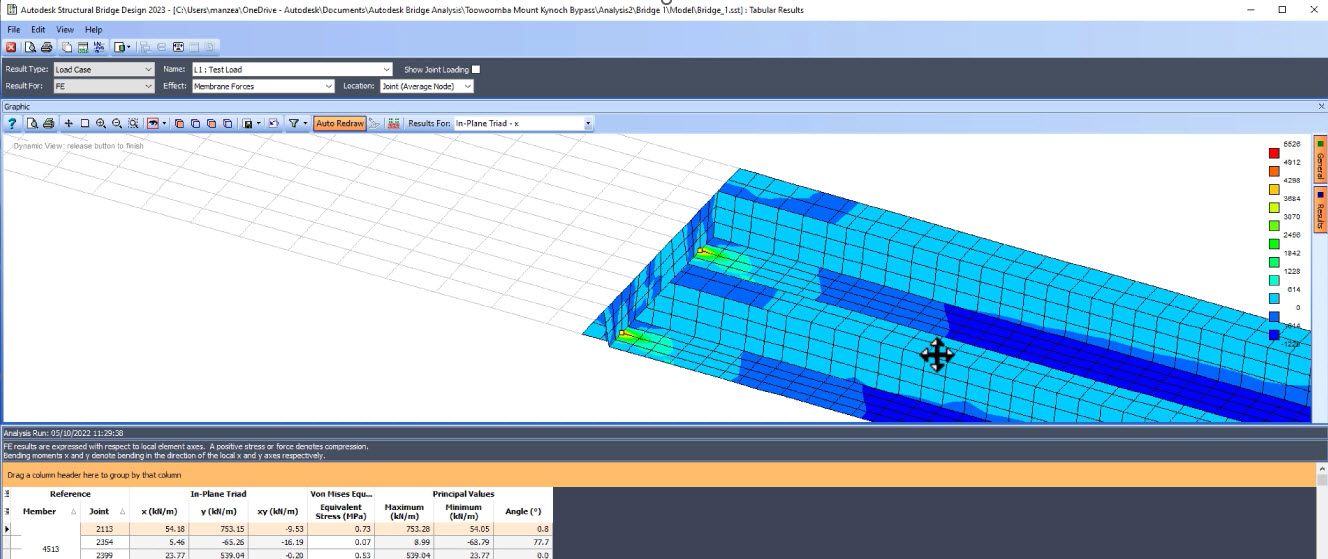Open the Location dropdown showing Joint (Average Node)

427,86
